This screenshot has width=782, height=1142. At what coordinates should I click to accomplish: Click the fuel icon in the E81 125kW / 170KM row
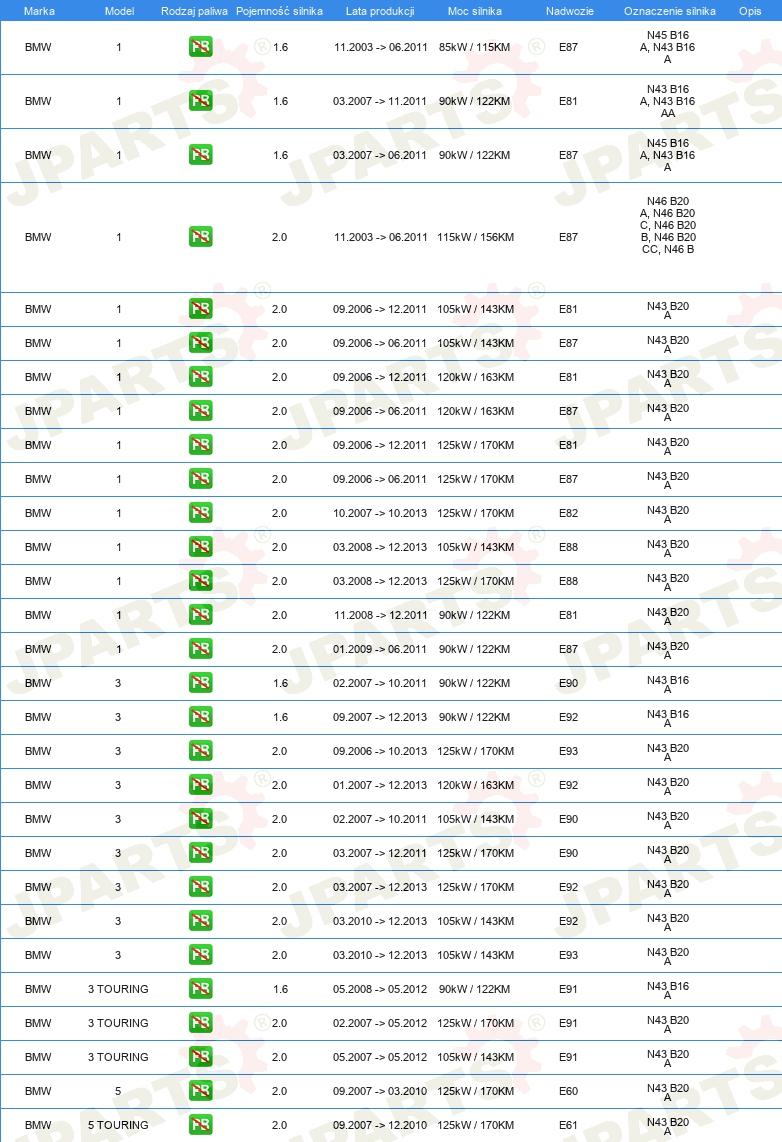(200, 445)
